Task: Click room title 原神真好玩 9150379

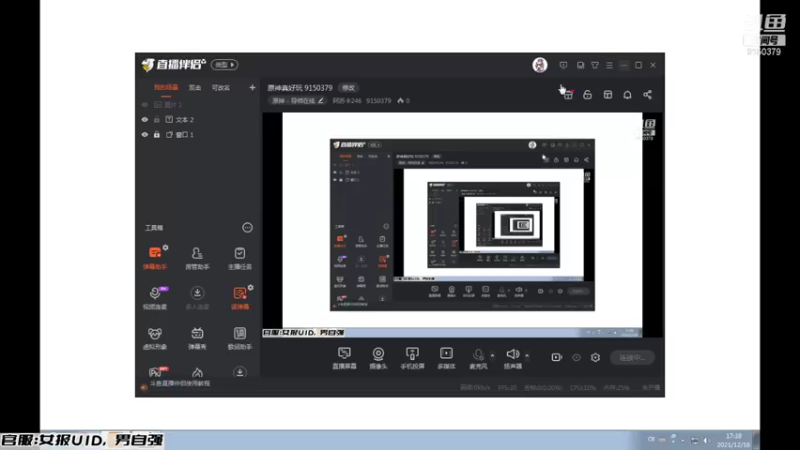Action: (x=300, y=88)
